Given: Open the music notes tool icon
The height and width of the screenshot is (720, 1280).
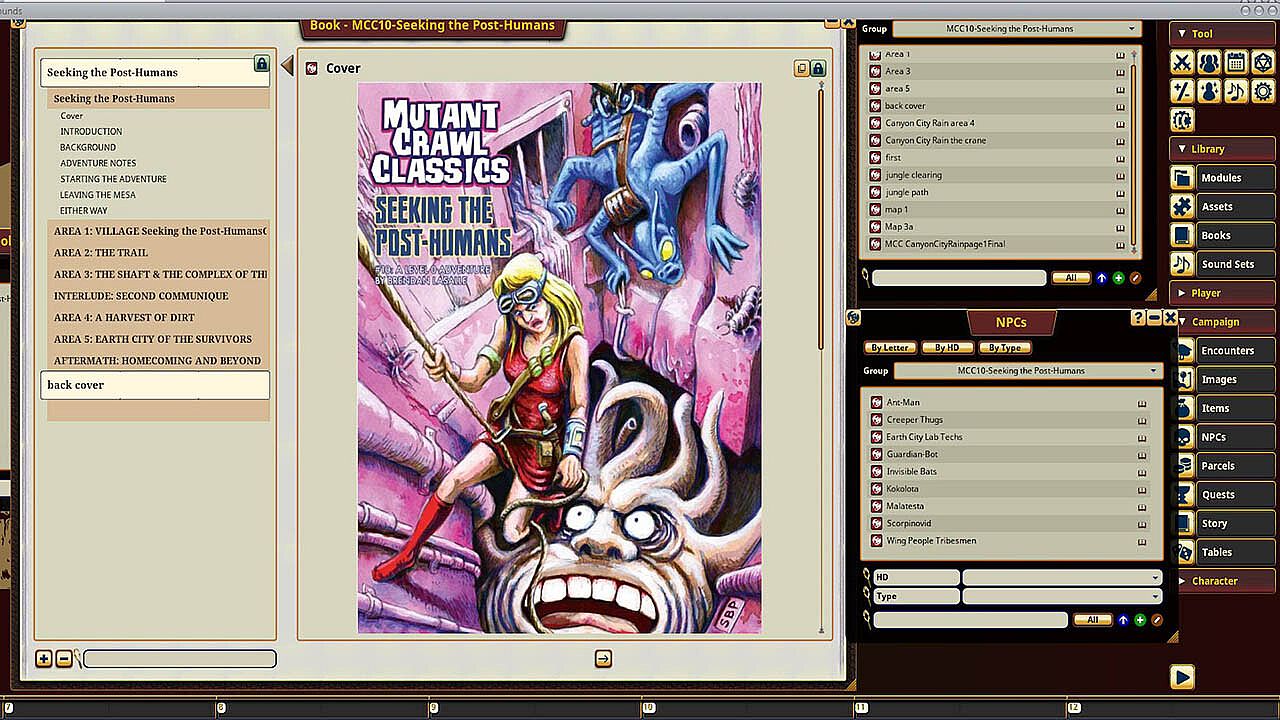Looking at the screenshot, I should pos(1236,91).
